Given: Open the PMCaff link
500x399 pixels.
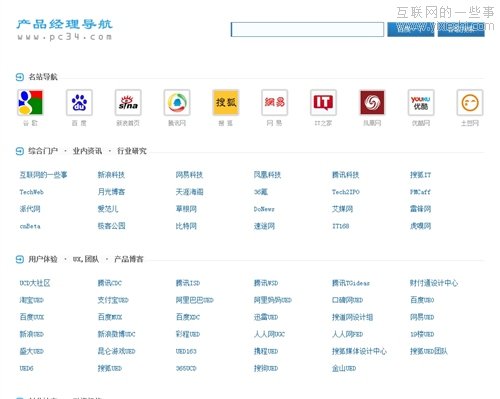Looking at the screenshot, I should point(420,192).
